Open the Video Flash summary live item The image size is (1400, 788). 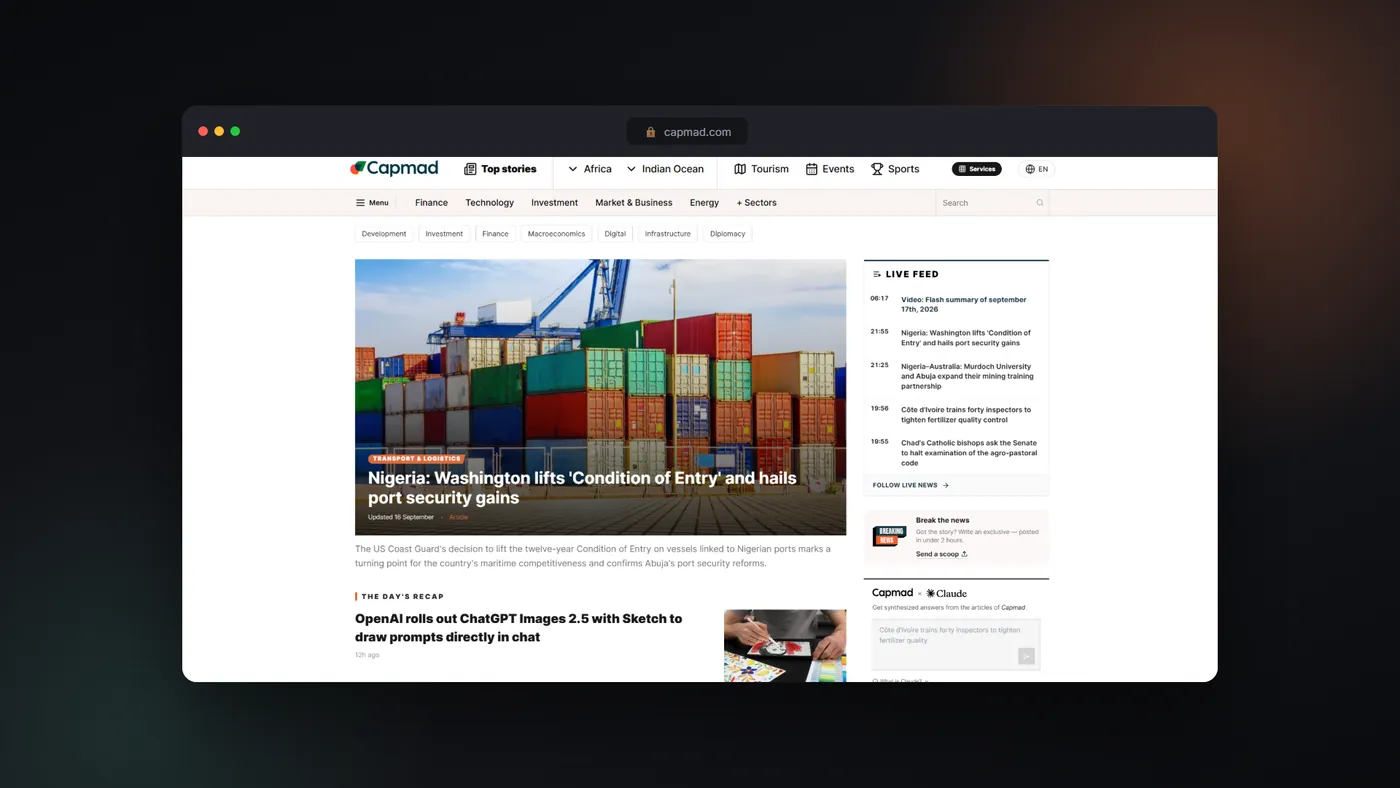point(964,304)
